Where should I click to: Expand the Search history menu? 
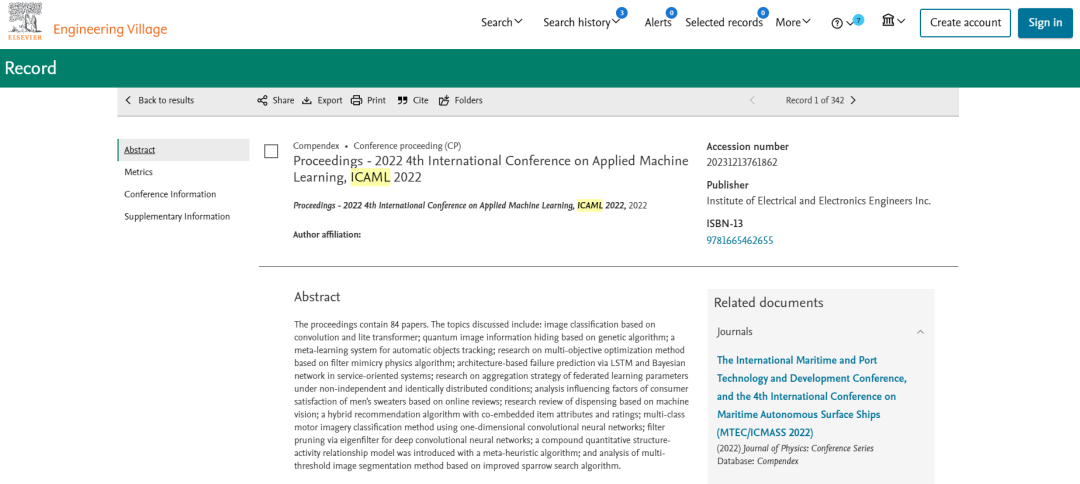pos(581,23)
